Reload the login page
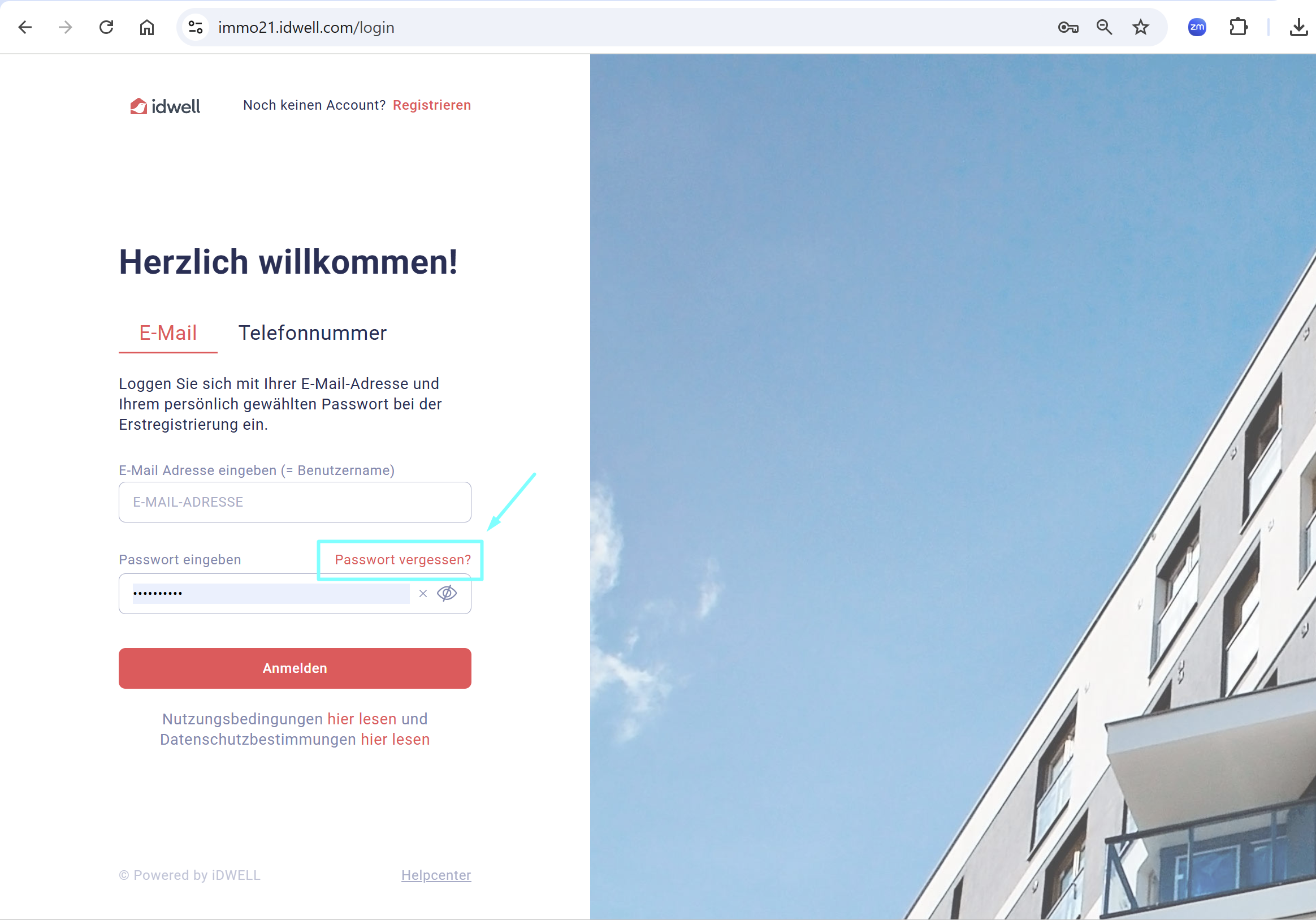The width and height of the screenshot is (1316, 920). tap(106, 27)
